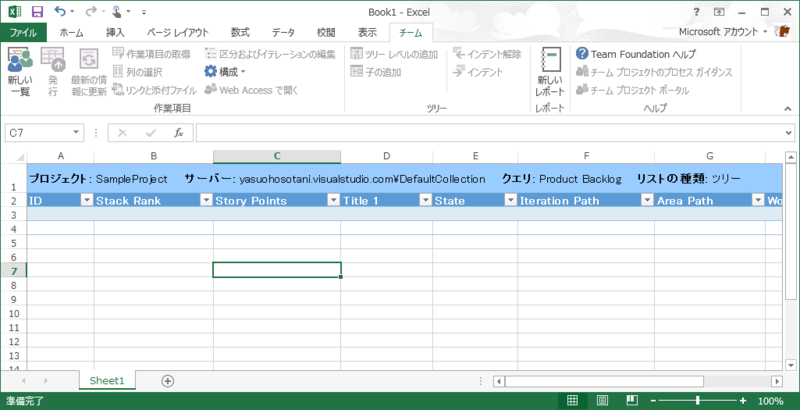
Task: Click Get Work Items (作業項目の取得)
Action: coord(152,54)
